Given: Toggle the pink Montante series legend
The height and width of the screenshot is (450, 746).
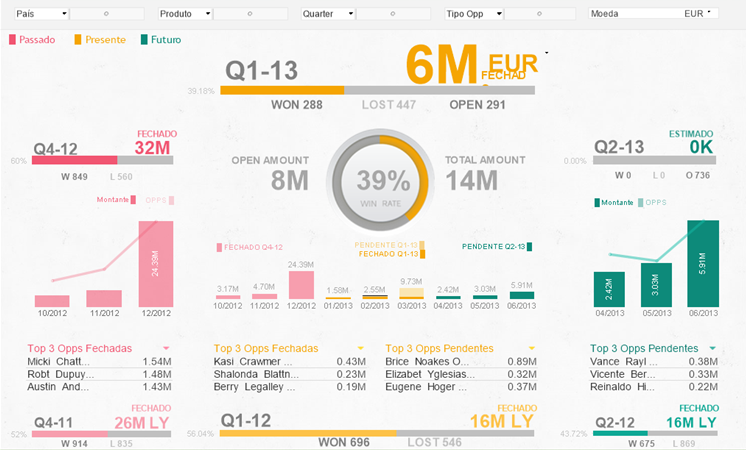Looking at the screenshot, I should click(x=134, y=200).
